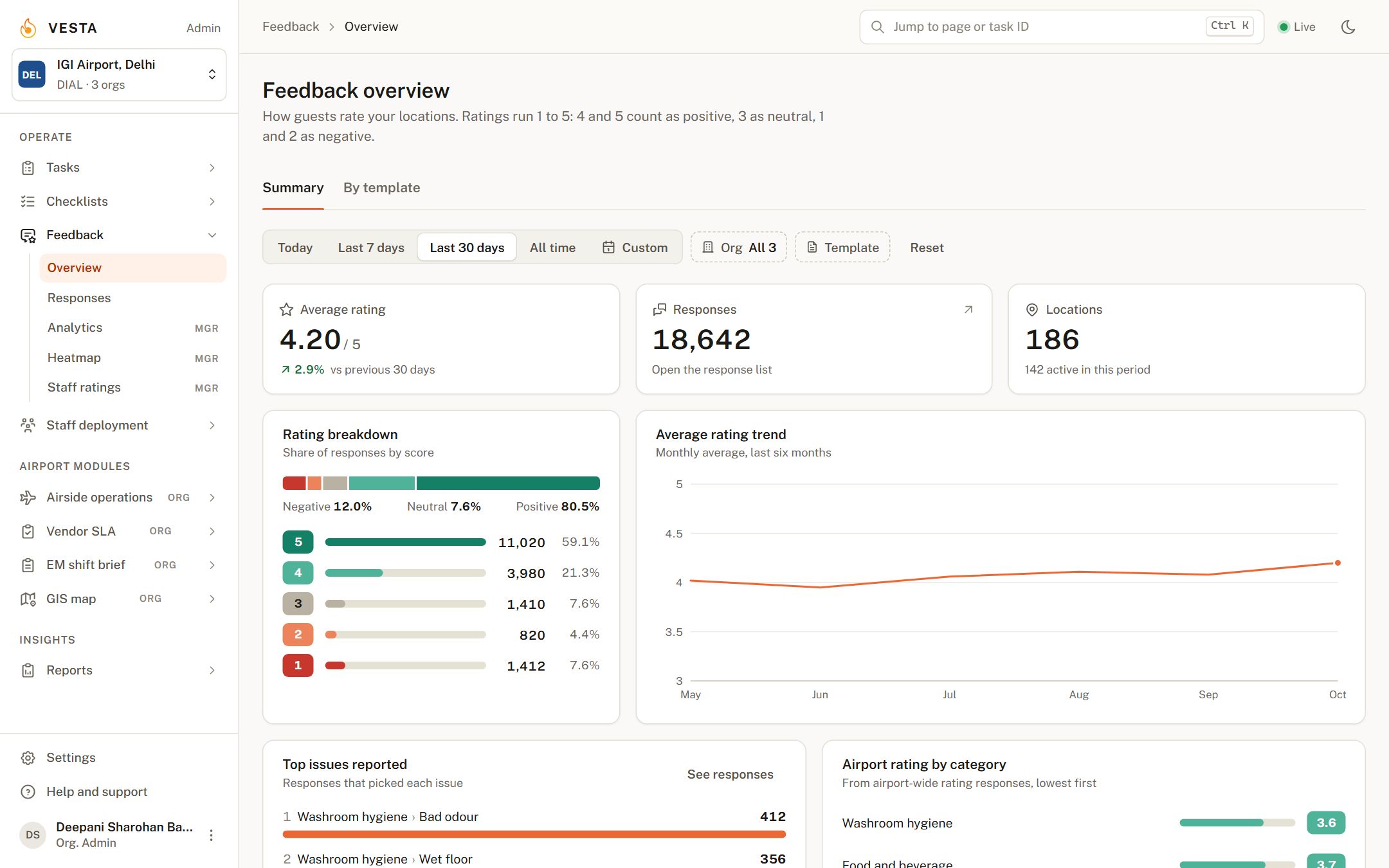Image resolution: width=1389 pixels, height=868 pixels.
Task: Click the red score 1 badge
Action: click(298, 665)
